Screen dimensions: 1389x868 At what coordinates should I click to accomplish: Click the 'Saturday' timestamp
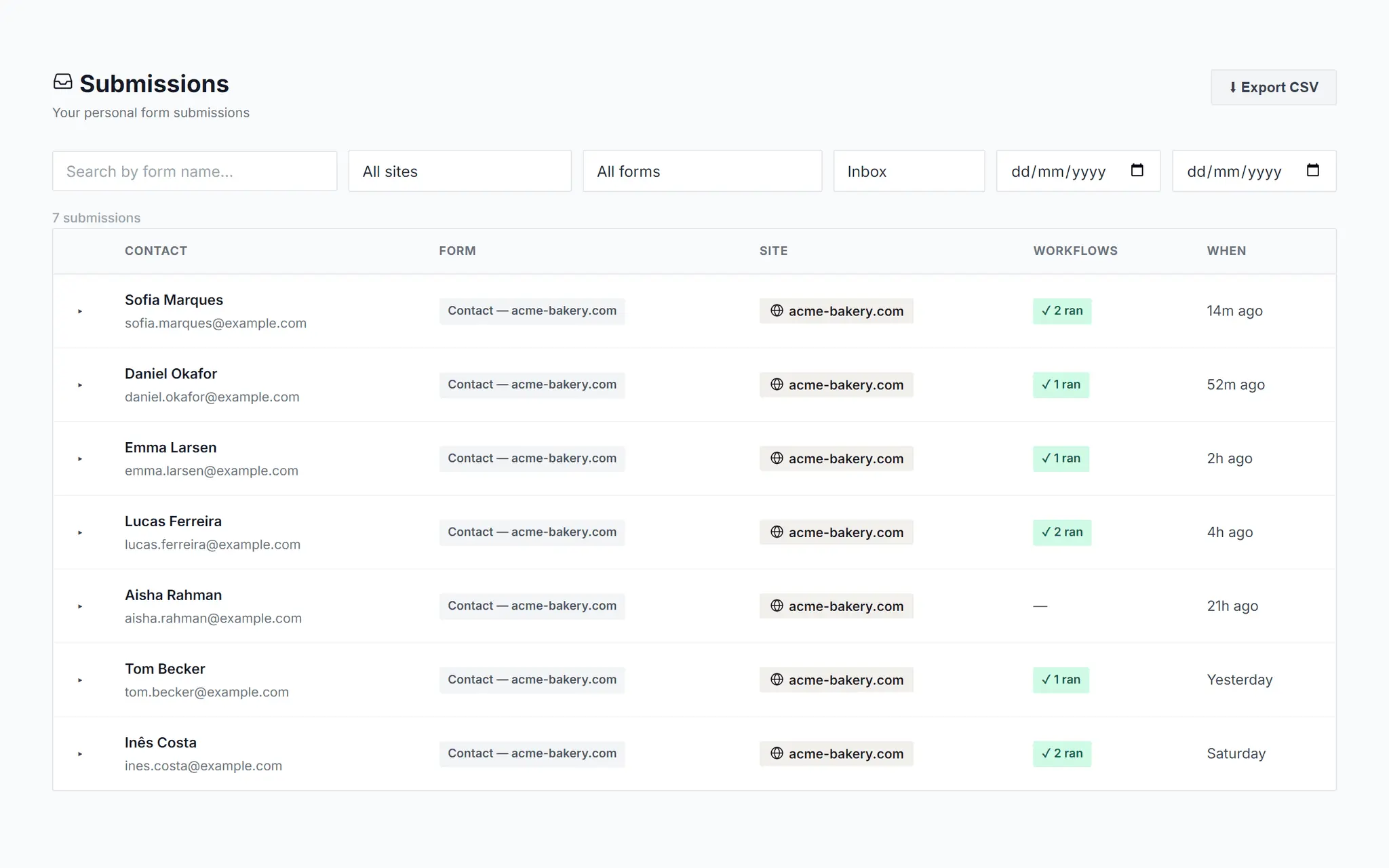tap(1236, 753)
